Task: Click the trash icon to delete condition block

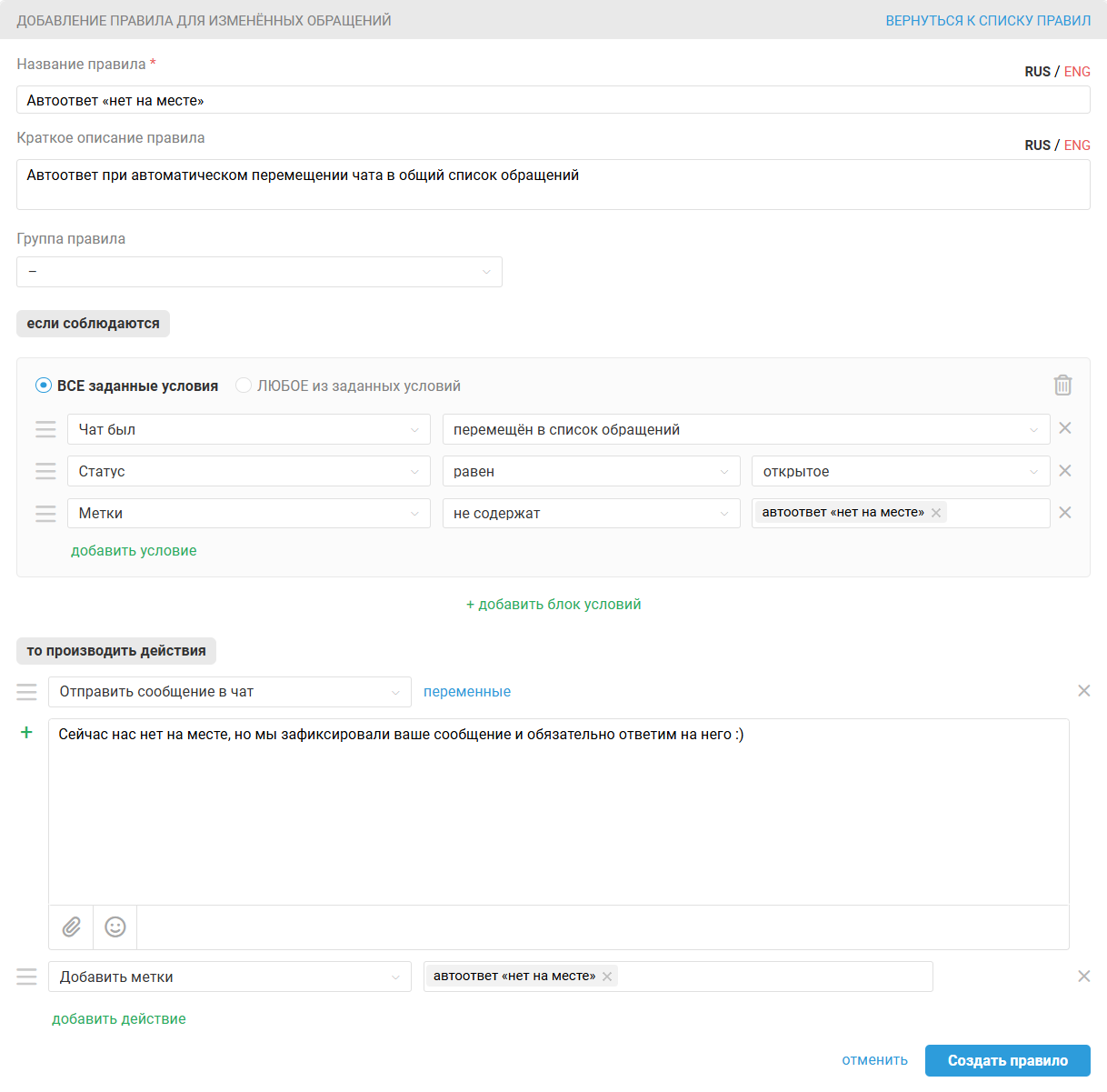Action: pos(1062,386)
